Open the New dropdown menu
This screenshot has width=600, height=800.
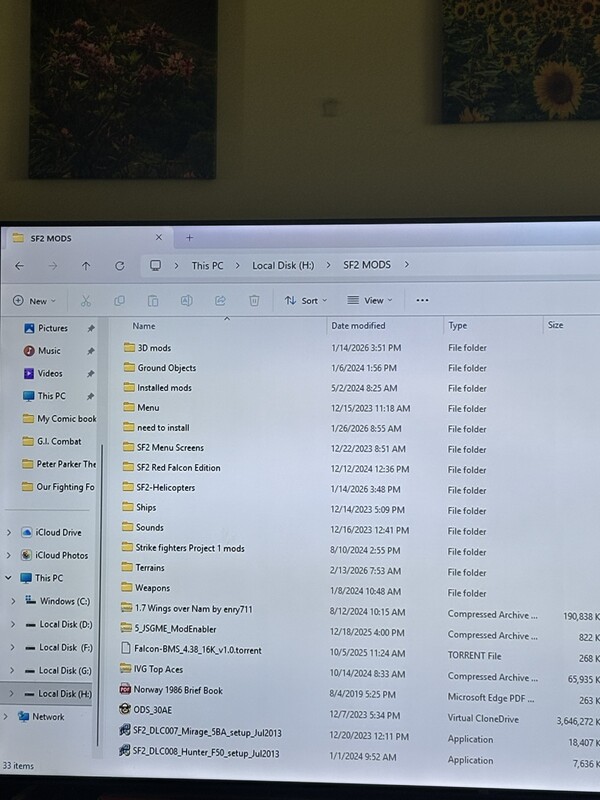(34, 301)
